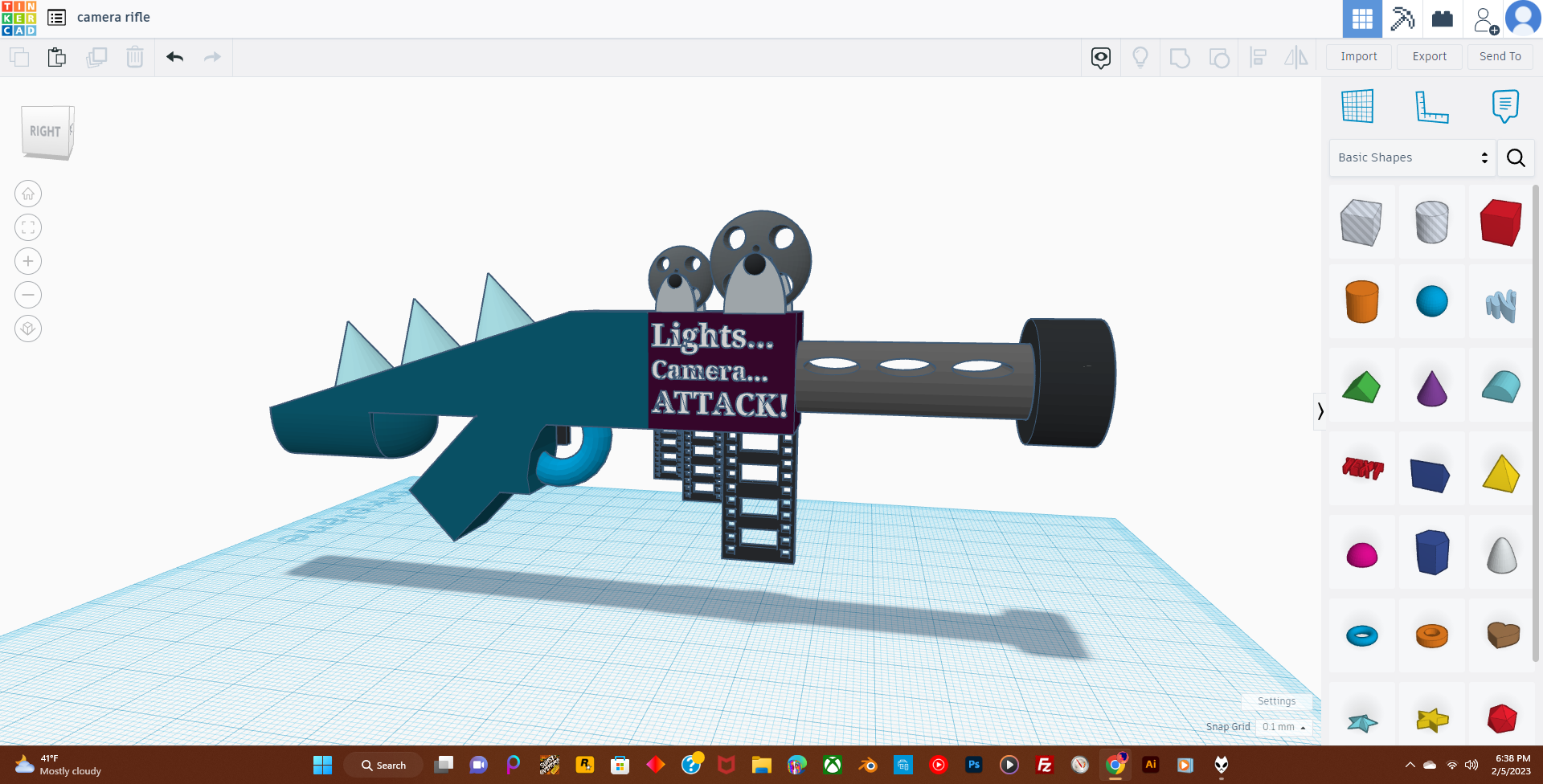Select the blue Torus shape

pos(1361,636)
